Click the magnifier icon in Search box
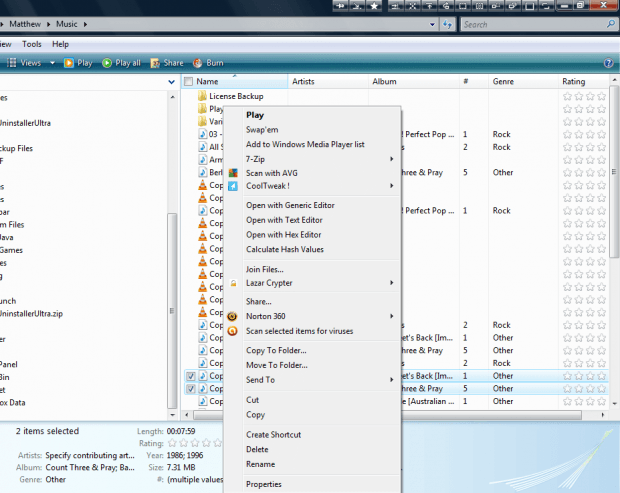 tap(611, 24)
